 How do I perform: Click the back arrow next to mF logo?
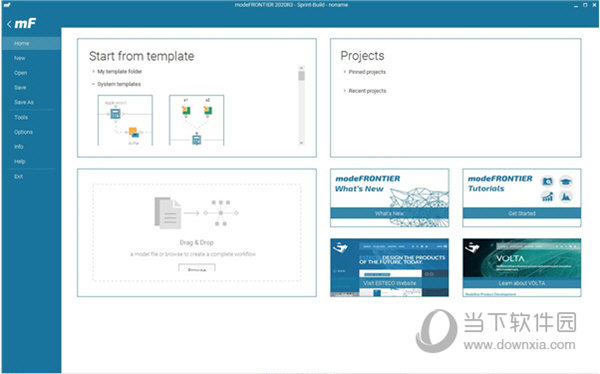point(9,24)
